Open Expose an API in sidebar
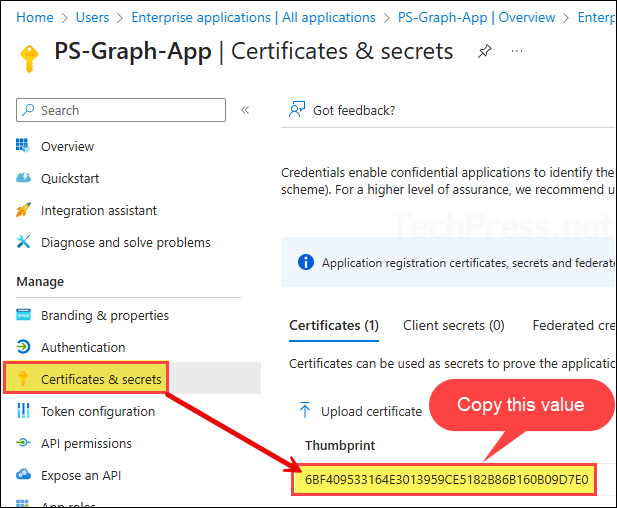Viewport: 617px width, 508px height. (x=82, y=475)
